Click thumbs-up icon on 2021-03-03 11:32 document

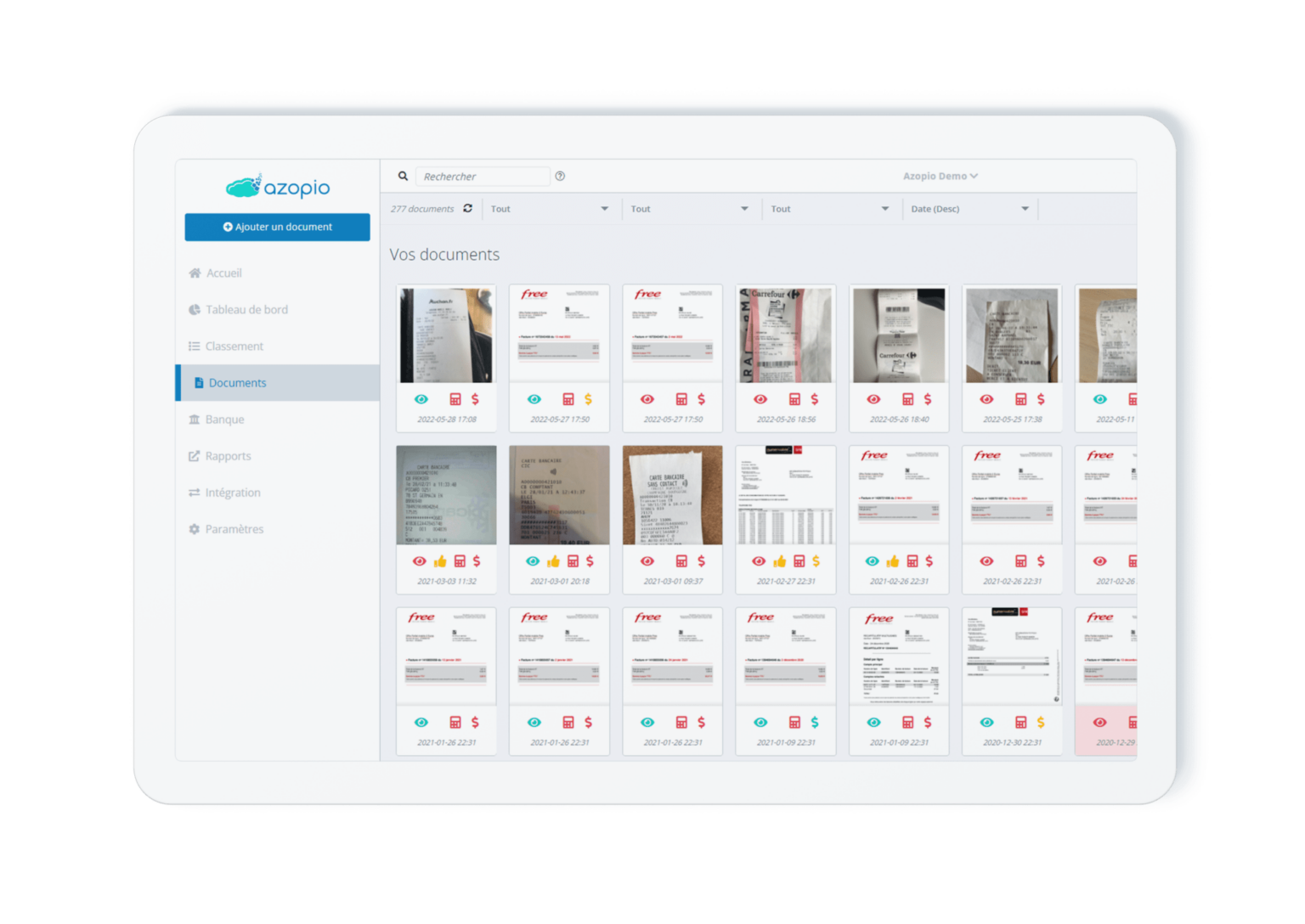click(440, 561)
